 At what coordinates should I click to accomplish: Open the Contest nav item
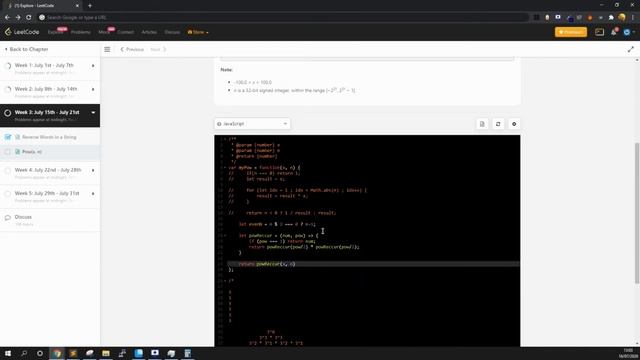[x=125, y=32]
